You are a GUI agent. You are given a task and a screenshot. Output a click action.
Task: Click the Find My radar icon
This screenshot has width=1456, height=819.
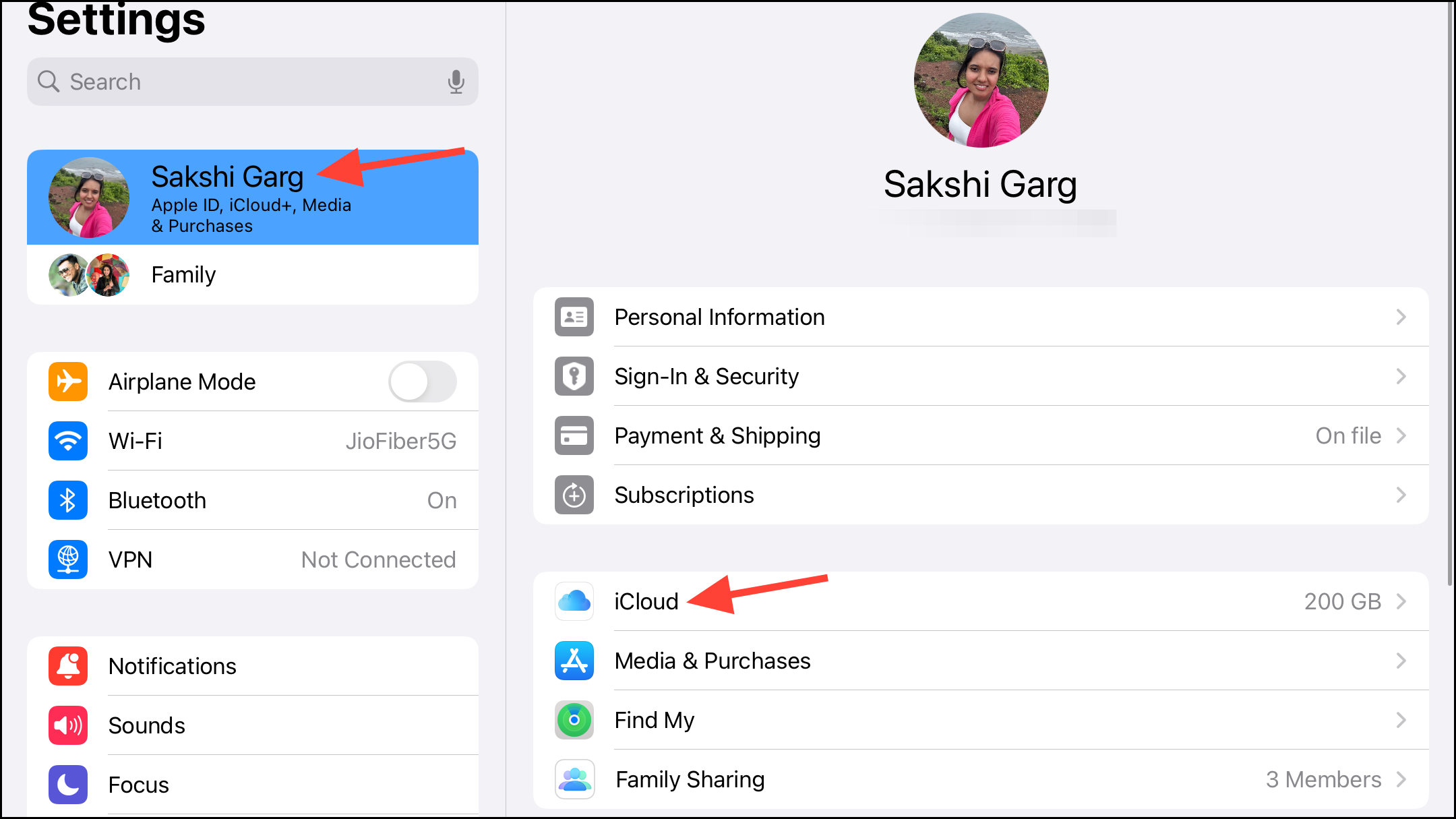(x=574, y=720)
